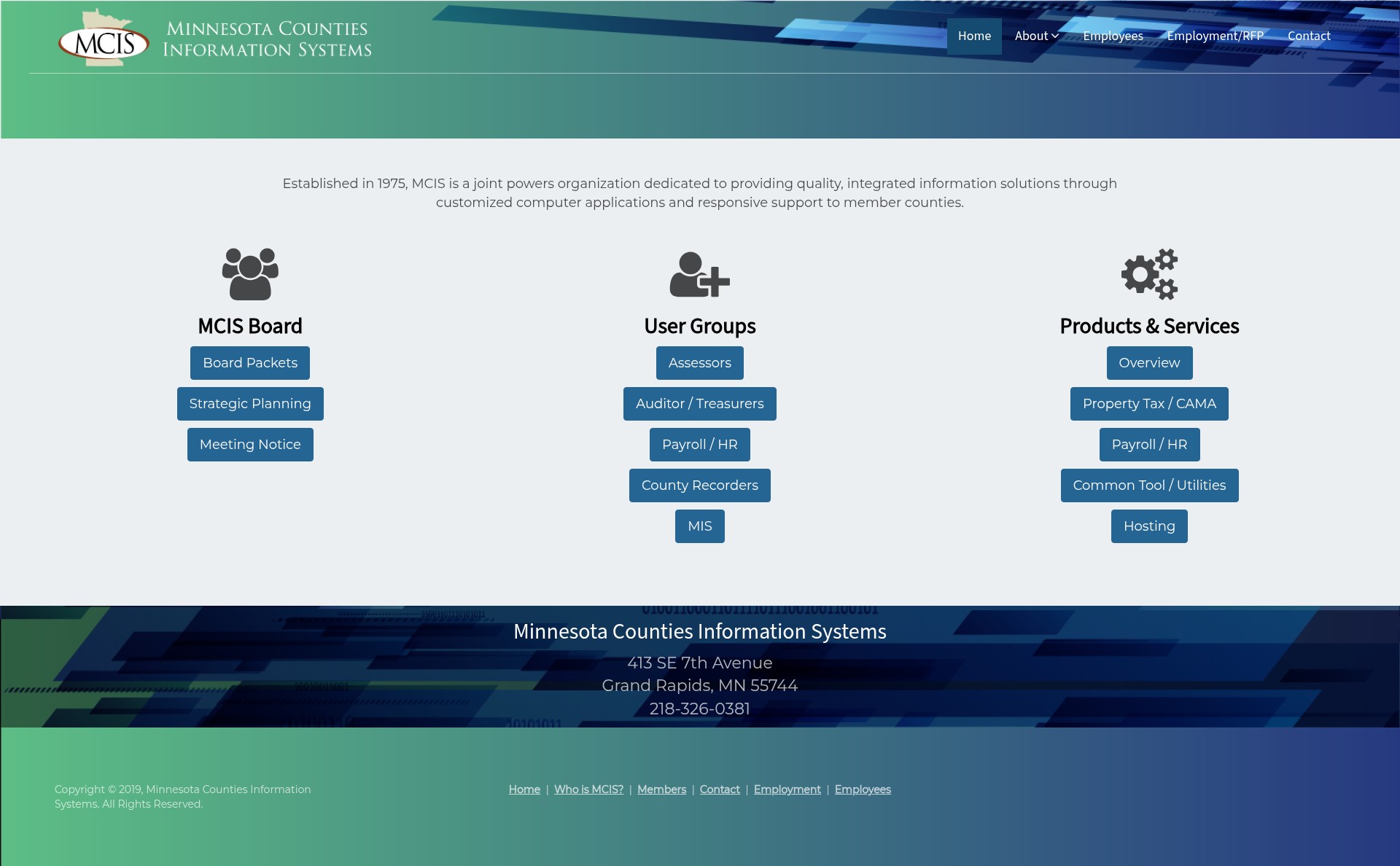
Task: Open the Board Packets button
Action: (x=250, y=363)
